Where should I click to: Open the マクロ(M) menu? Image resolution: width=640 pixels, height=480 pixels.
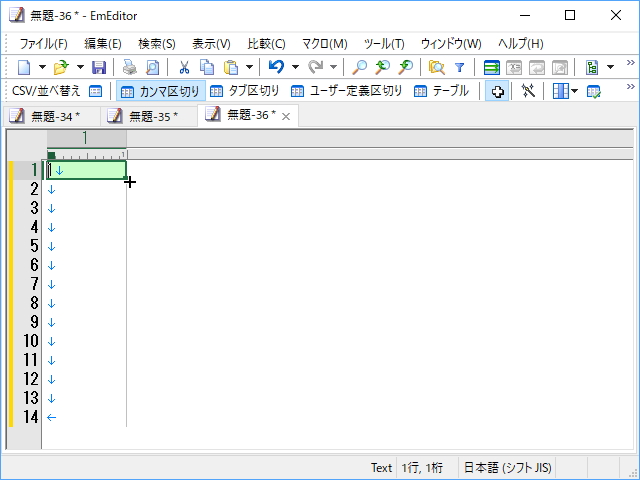click(324, 43)
